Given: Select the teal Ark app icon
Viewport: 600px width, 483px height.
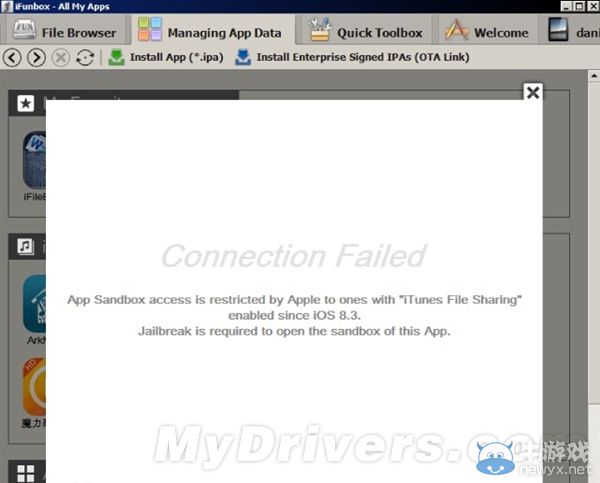Looking at the screenshot, I should coord(34,304).
